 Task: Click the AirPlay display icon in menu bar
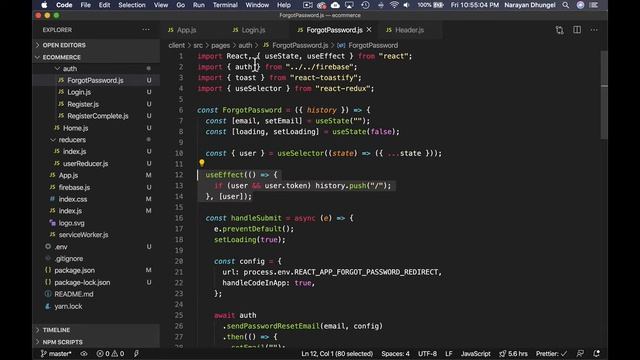[349, 5]
